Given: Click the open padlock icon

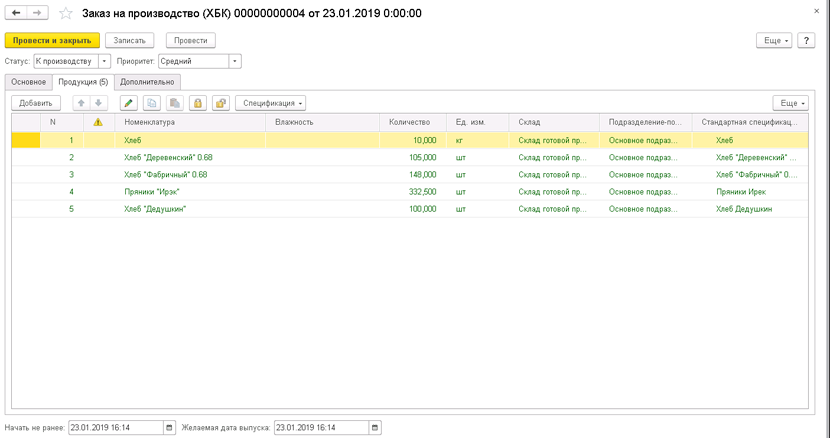Looking at the screenshot, I should [x=221, y=103].
